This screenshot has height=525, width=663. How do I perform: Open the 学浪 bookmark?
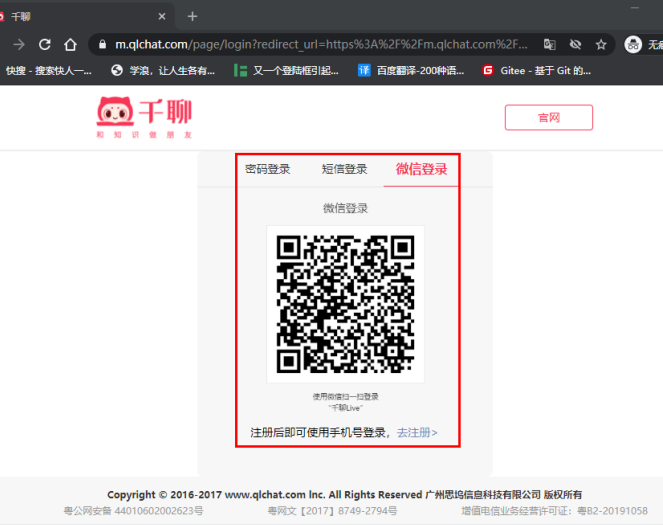tap(163, 71)
